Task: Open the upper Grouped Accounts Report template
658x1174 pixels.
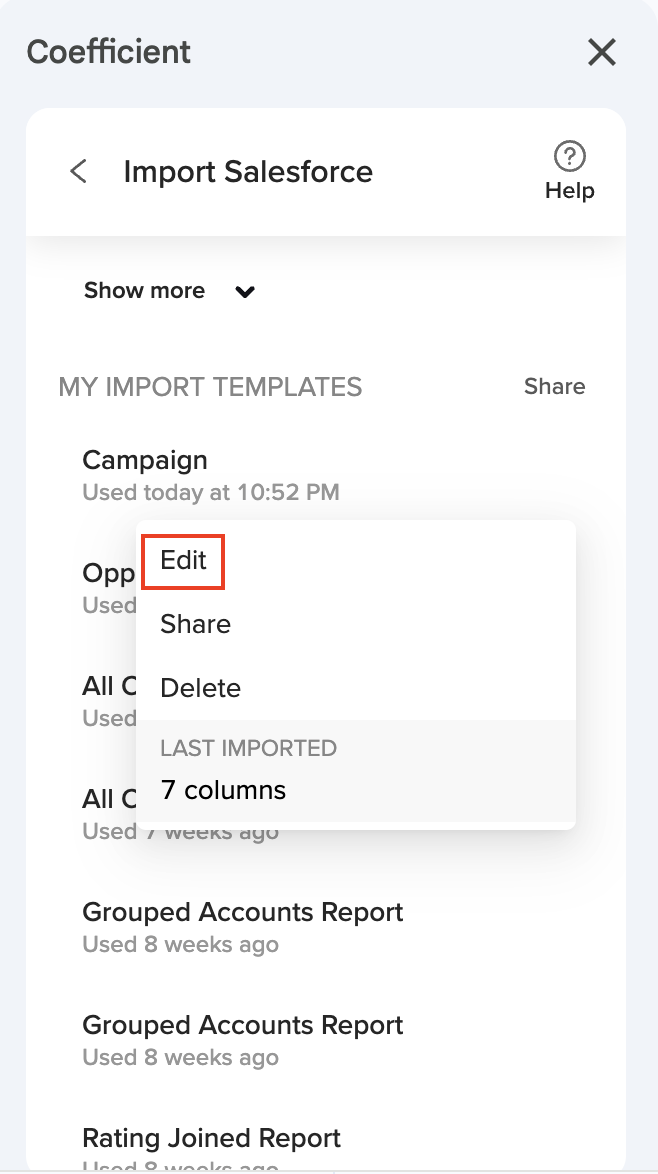Action: [242, 913]
